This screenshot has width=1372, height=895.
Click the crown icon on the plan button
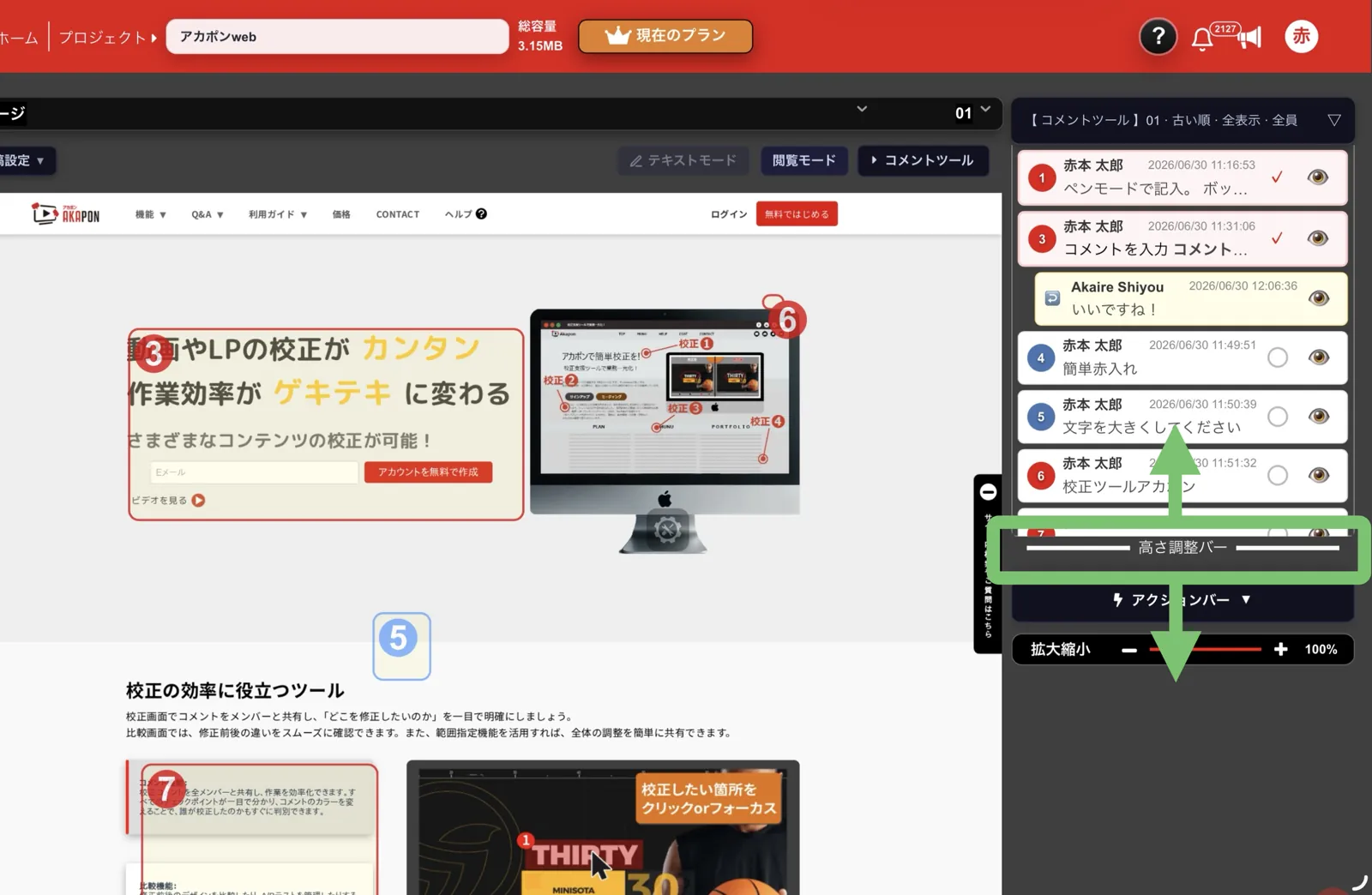click(617, 35)
